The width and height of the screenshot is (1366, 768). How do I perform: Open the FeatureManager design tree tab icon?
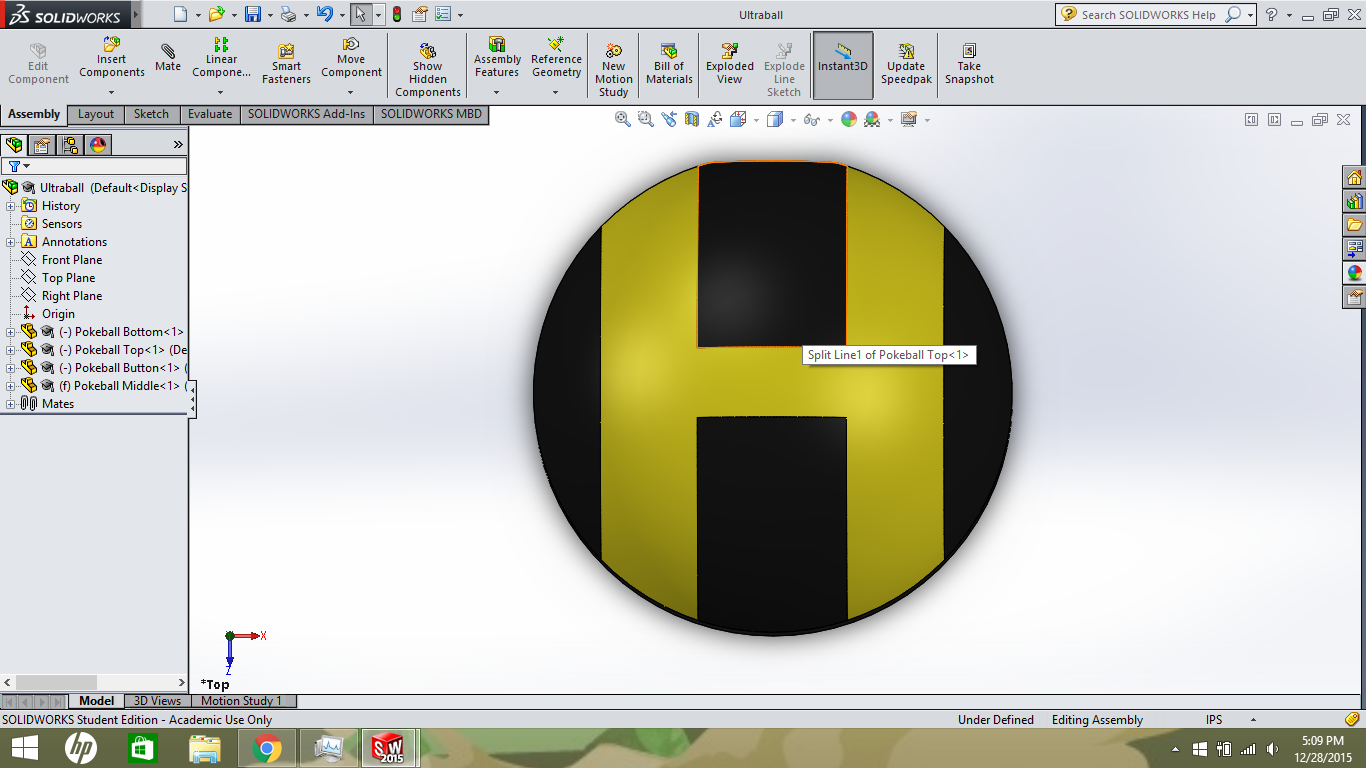[14, 145]
